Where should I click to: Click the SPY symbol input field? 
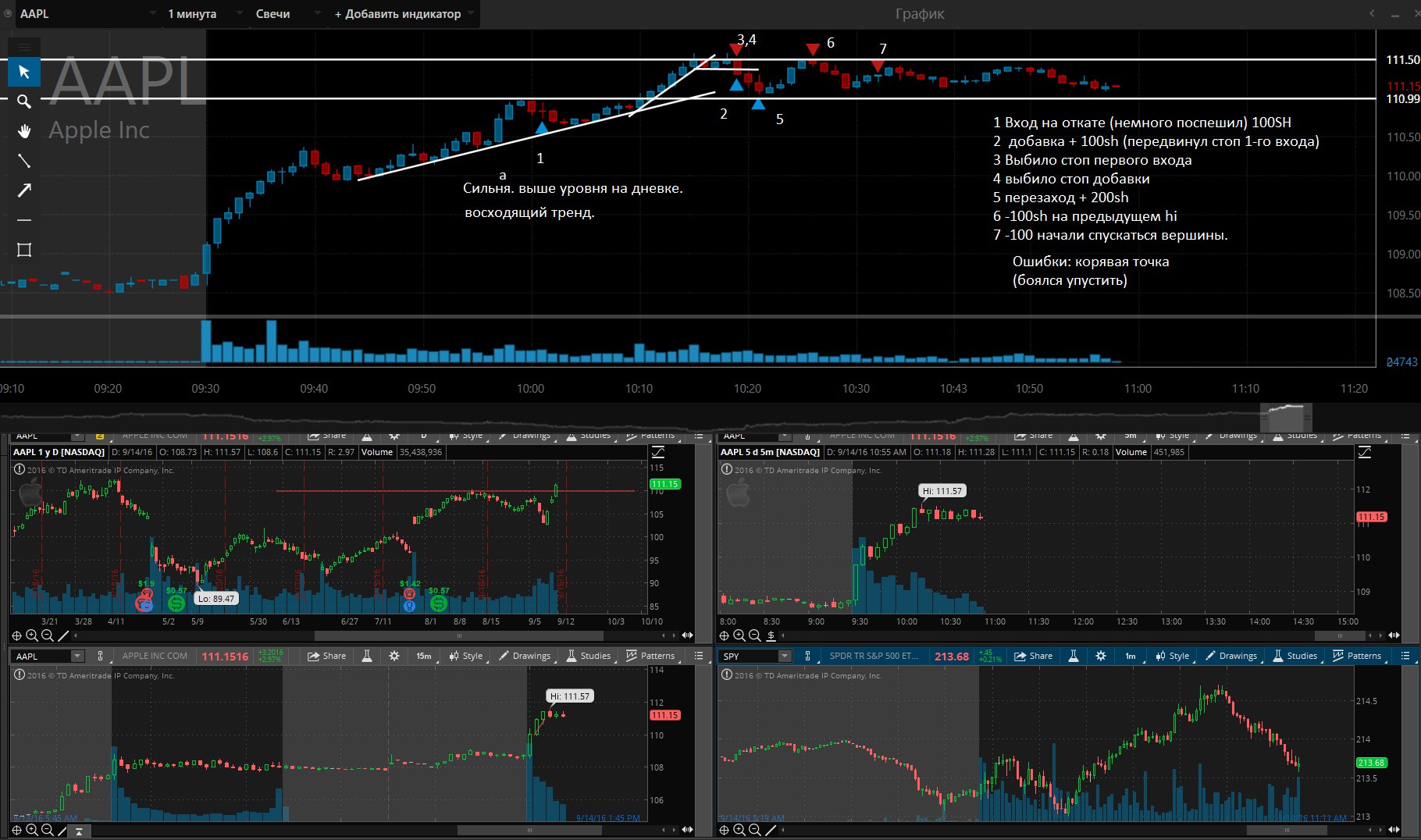tap(749, 656)
